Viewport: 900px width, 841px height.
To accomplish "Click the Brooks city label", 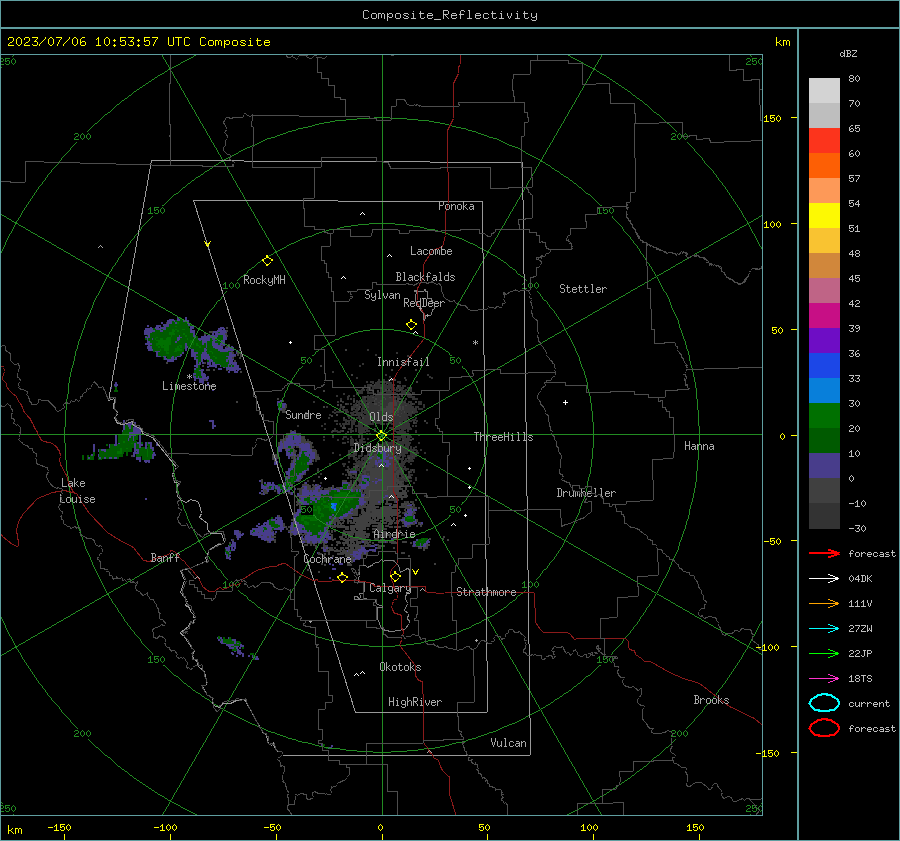I will tap(711, 700).
